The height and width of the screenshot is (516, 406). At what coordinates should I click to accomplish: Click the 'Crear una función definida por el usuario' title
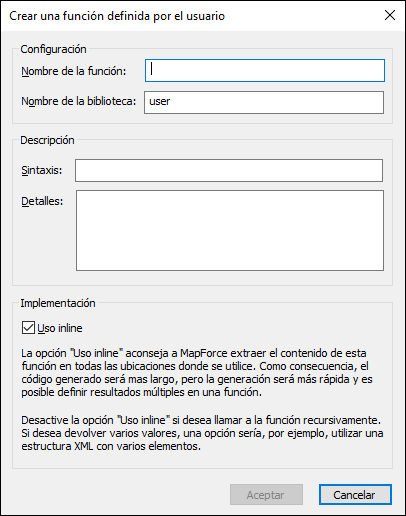click(x=117, y=16)
